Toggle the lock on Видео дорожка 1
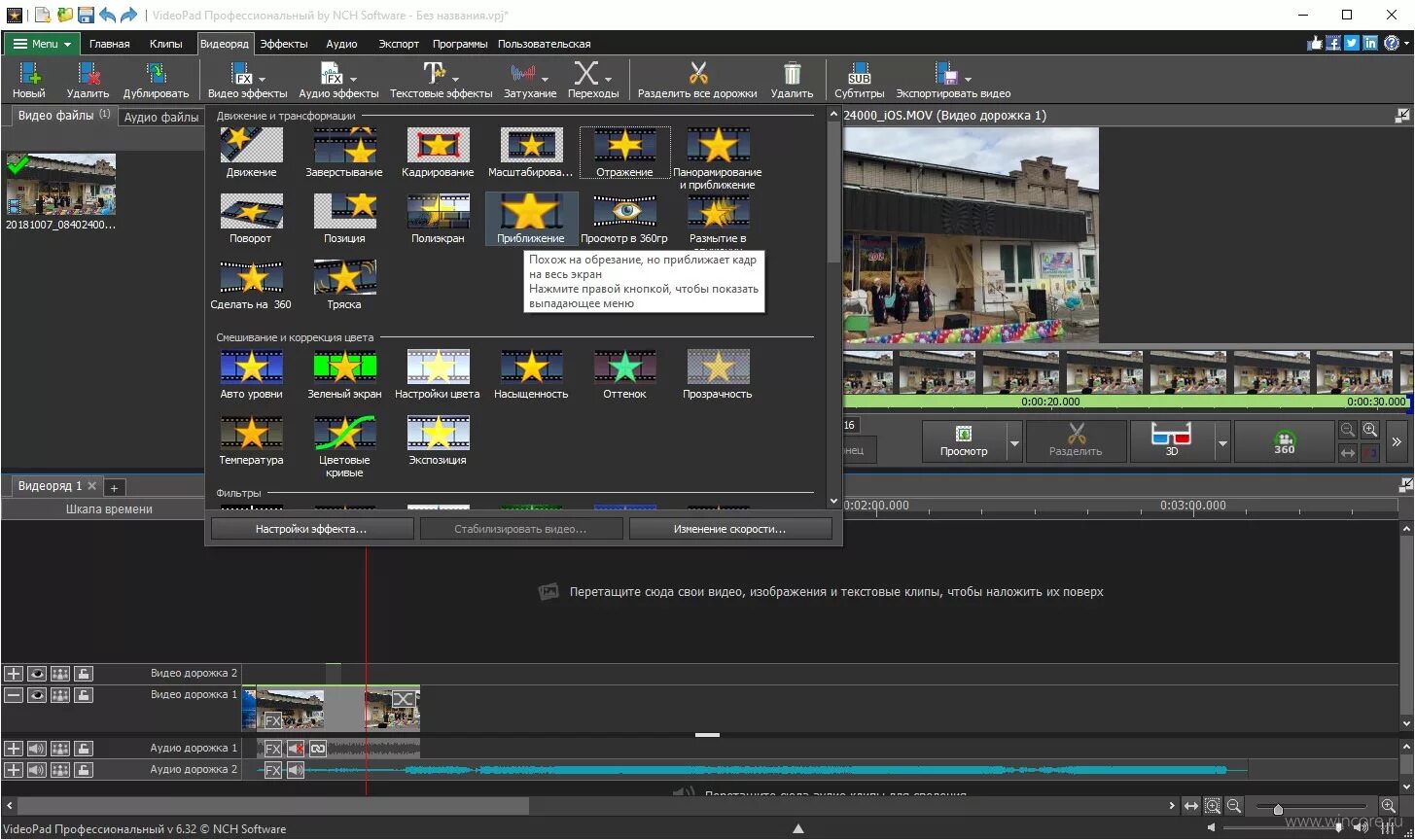 84,695
